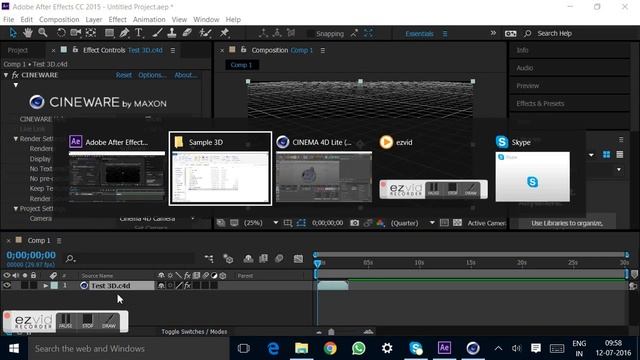
Task: Show hidden workspaces with double chevron
Action: (x=493, y=33)
